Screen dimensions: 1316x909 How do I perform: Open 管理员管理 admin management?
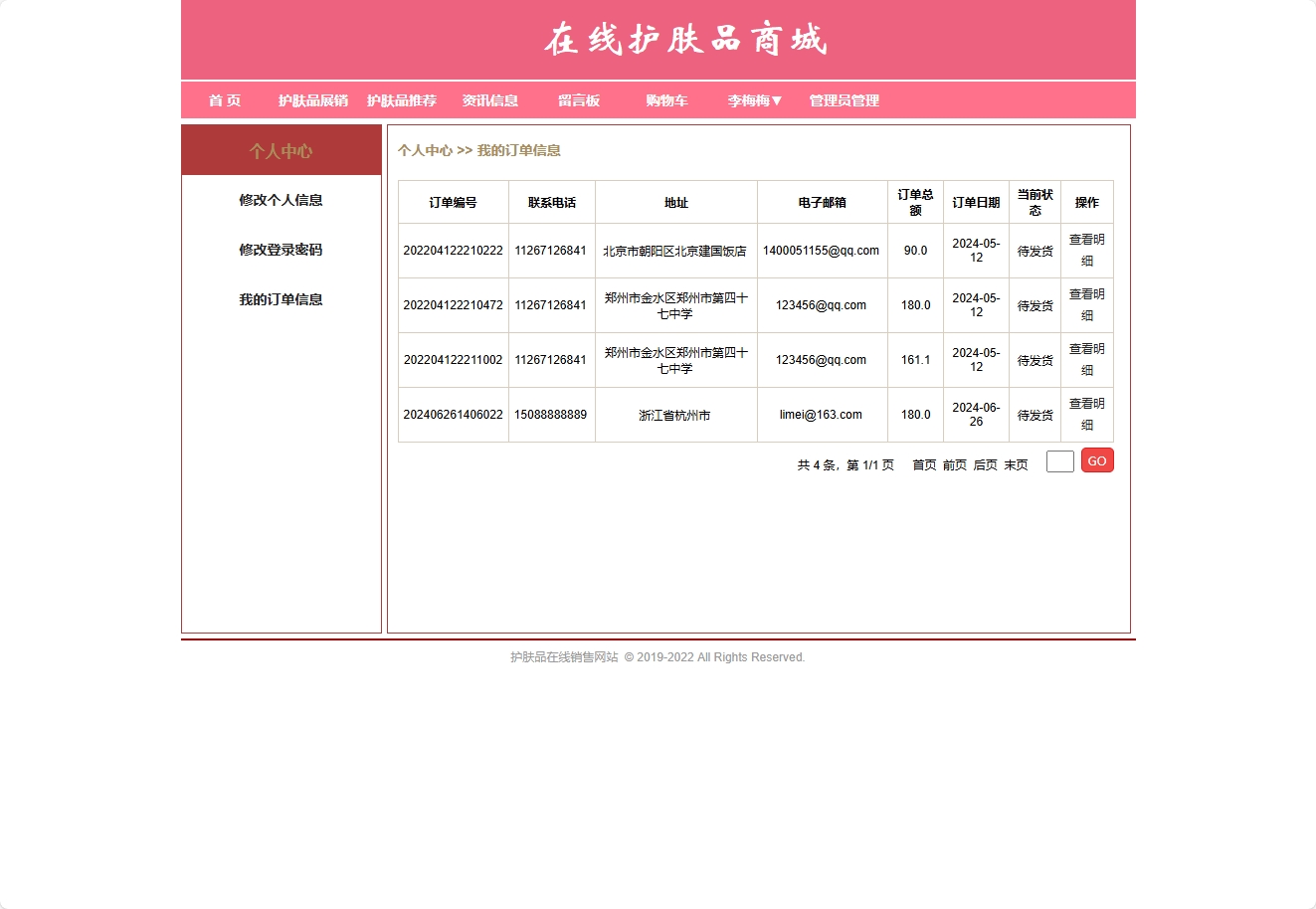(x=843, y=100)
